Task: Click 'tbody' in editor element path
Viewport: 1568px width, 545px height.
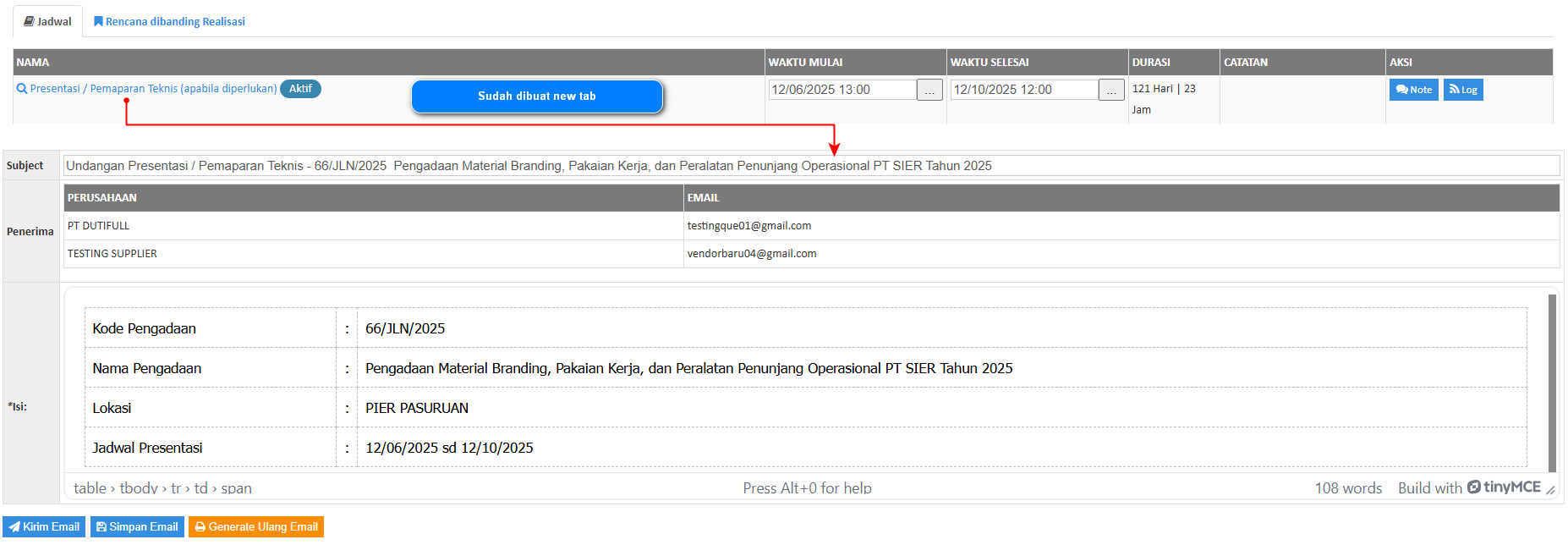Action: 139,488
